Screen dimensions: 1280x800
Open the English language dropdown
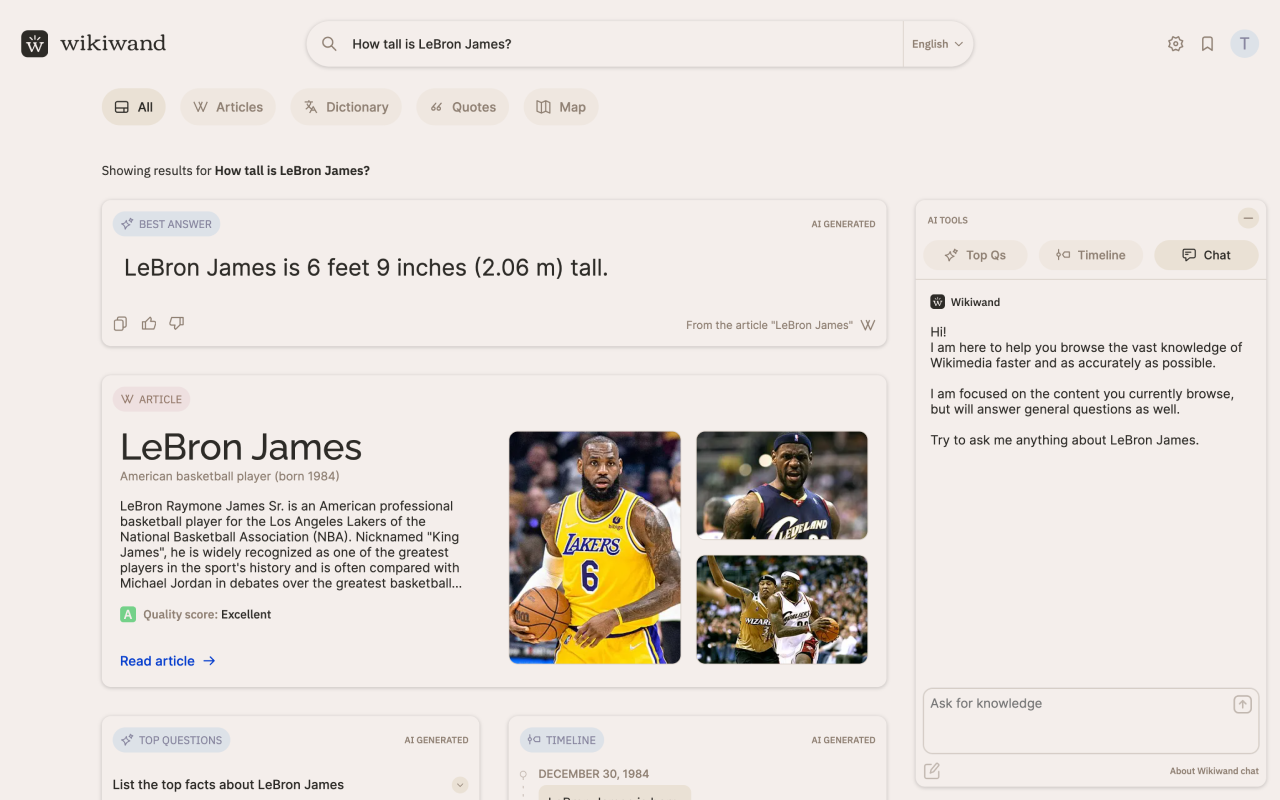(x=936, y=43)
